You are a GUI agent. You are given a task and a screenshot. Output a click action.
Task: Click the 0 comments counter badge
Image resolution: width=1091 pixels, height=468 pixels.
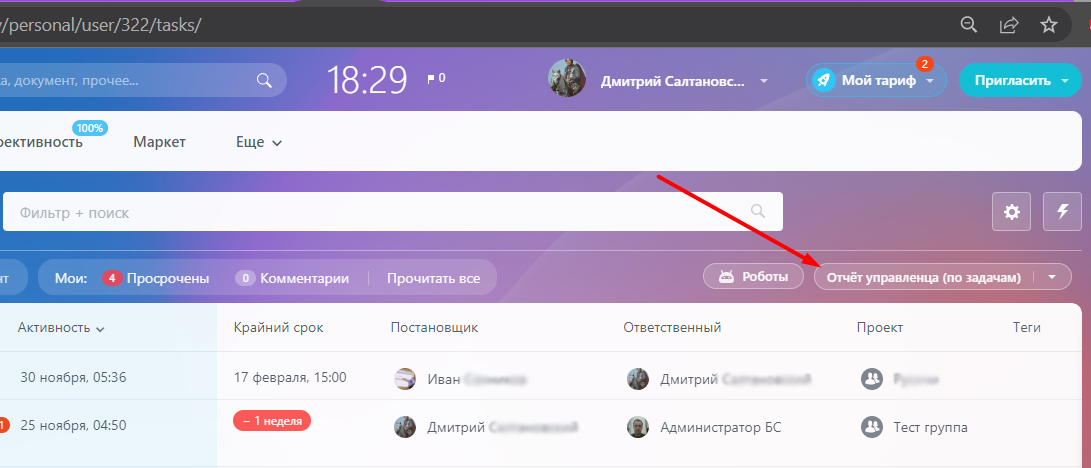pos(245,278)
